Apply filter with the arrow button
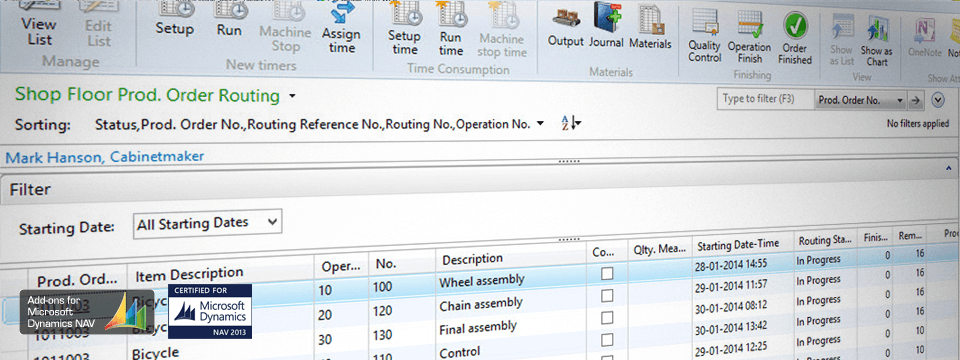Viewport: 960px width, 360px height. [916, 100]
